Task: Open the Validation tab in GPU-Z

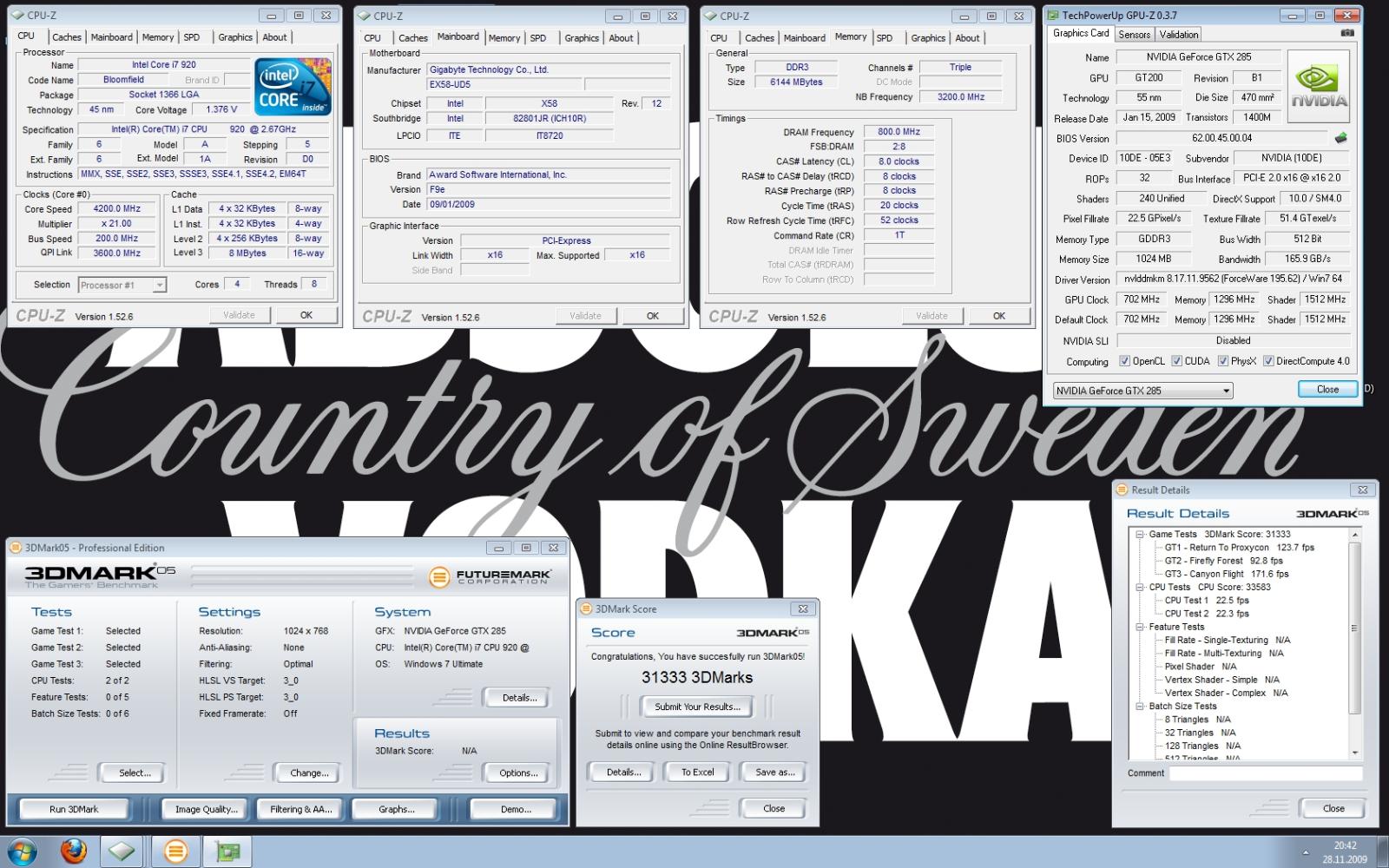Action: click(x=1178, y=35)
